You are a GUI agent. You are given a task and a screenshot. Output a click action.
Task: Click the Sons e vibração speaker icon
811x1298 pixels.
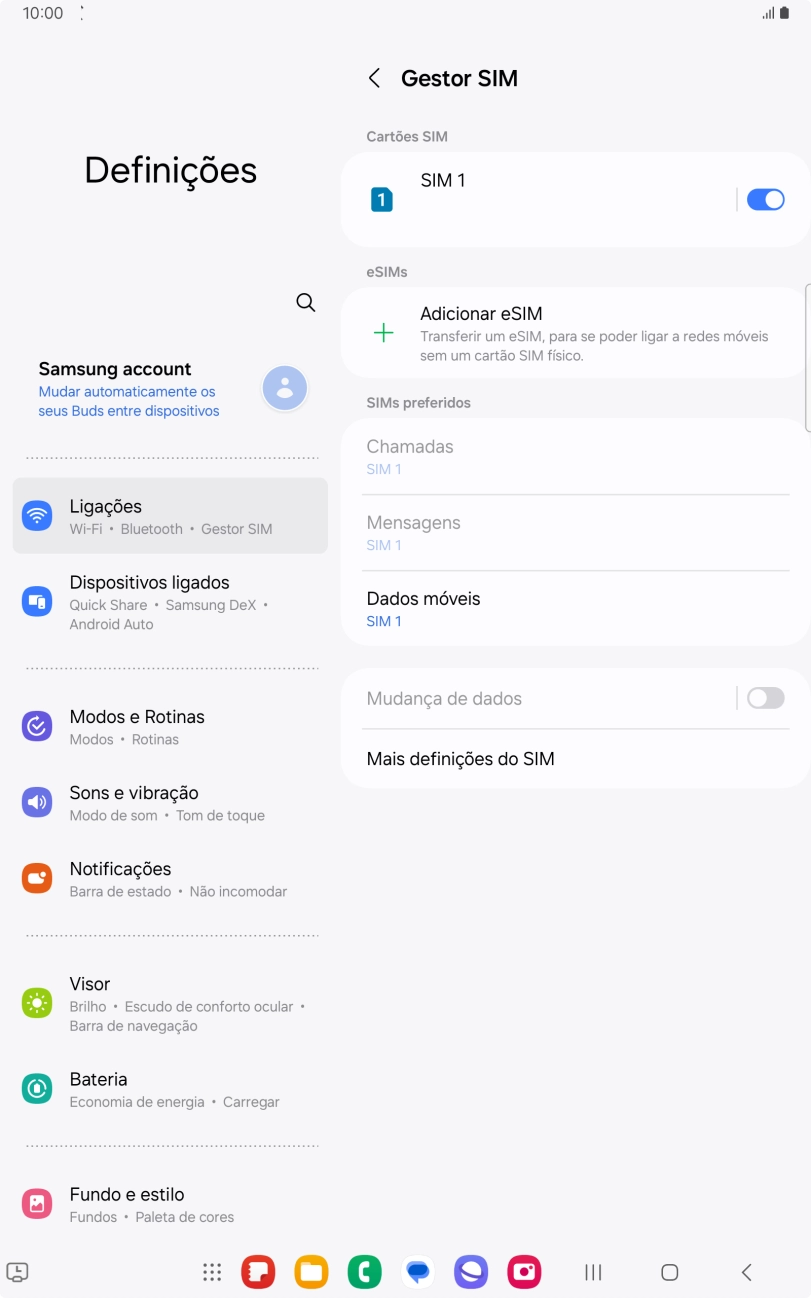point(37,802)
